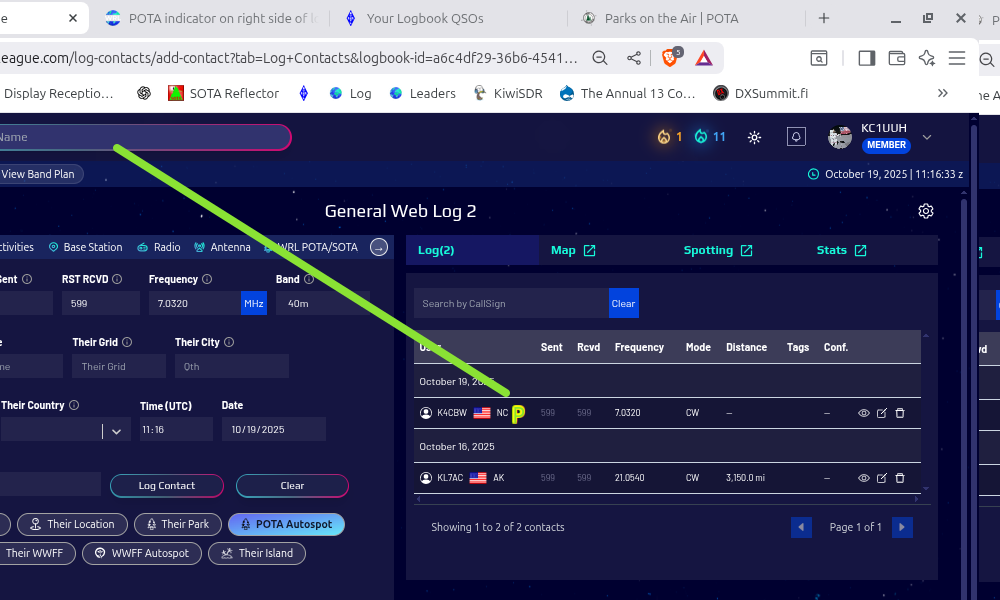Click the Log Contact button

[x=166, y=486]
